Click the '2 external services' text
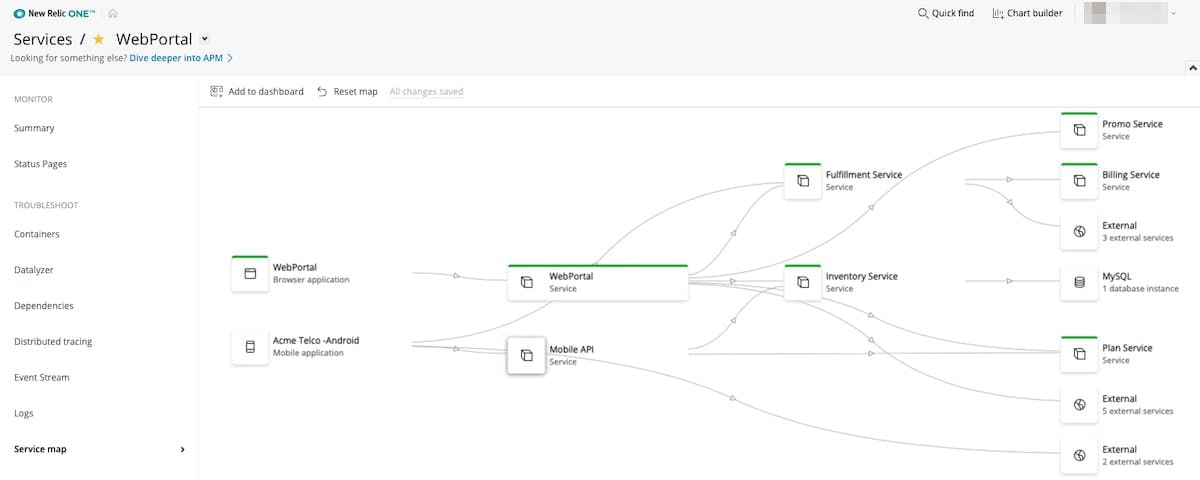The width and height of the screenshot is (1200, 480). [1138, 462]
